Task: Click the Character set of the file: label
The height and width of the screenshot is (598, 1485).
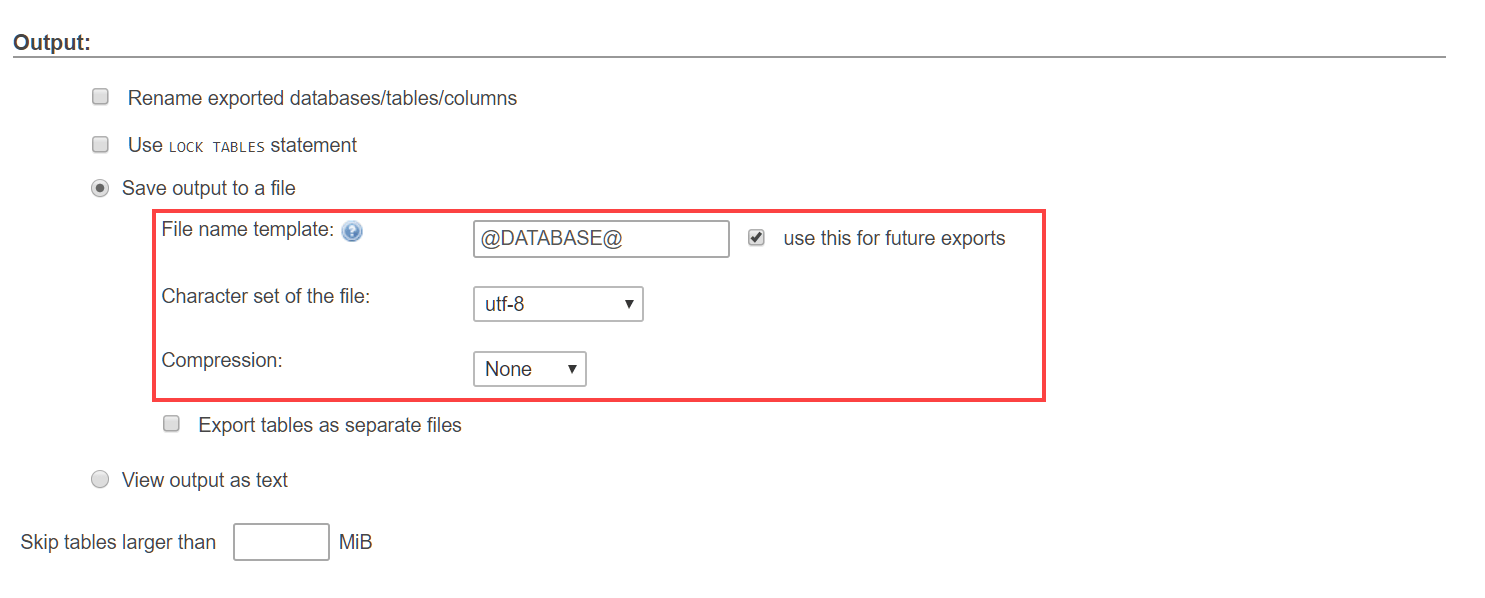Action: pyautogui.click(x=266, y=296)
